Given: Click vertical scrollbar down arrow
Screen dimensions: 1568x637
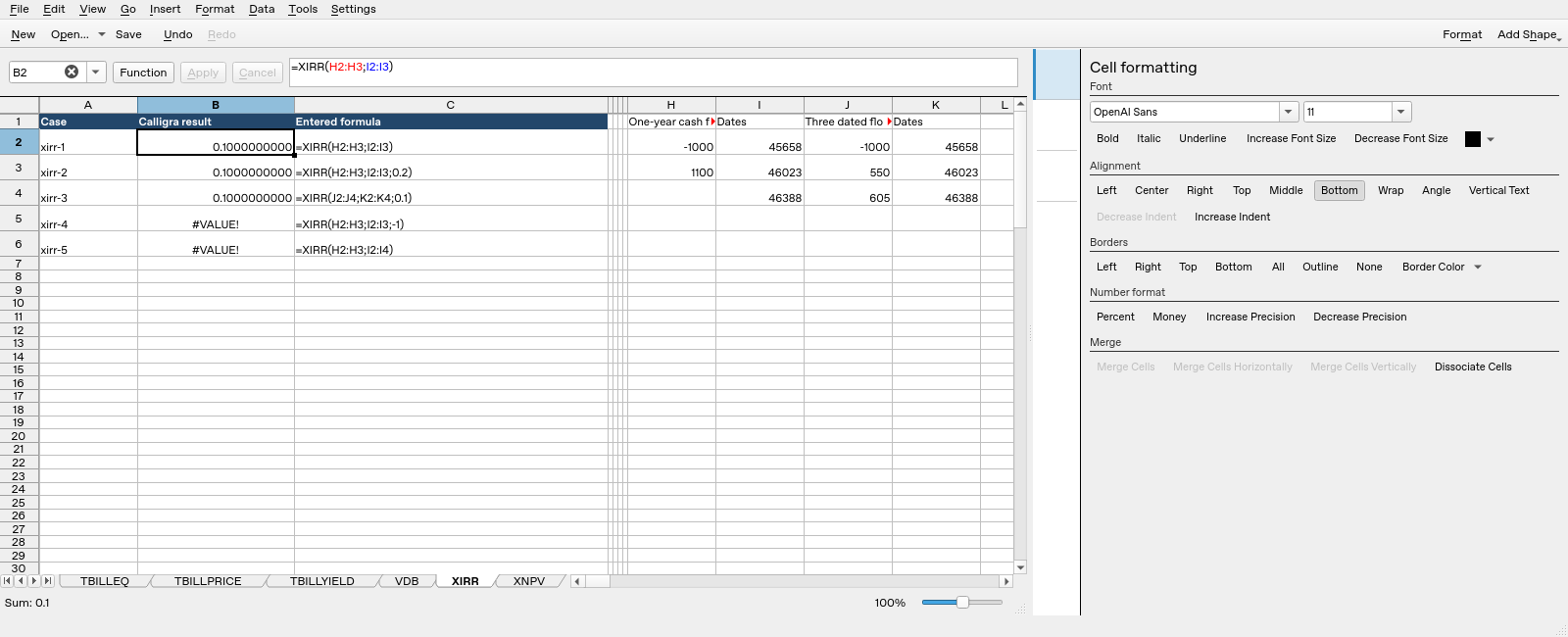Looking at the screenshot, I should click(1020, 567).
